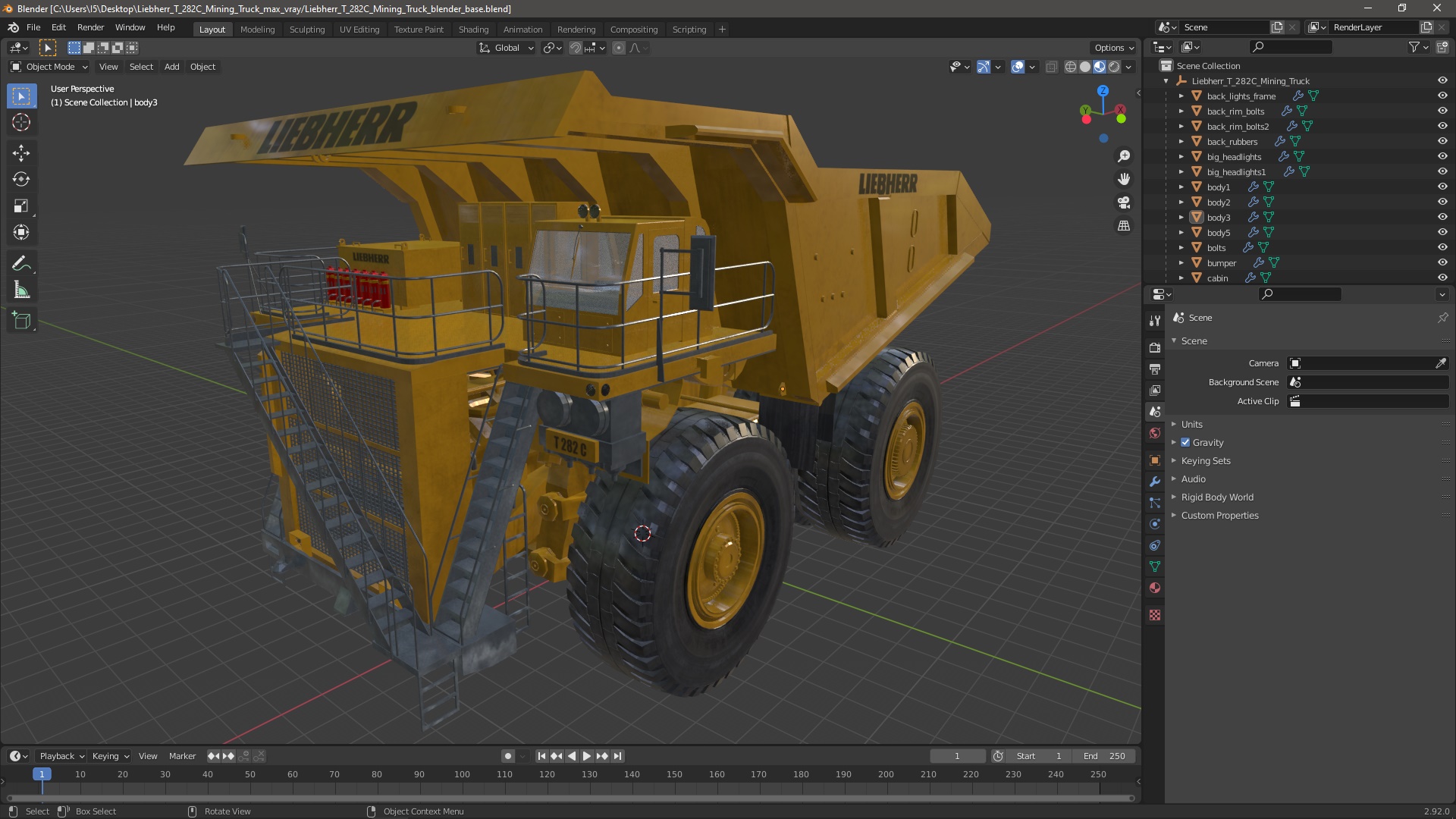Open the Modifier properties wrench tab

tap(1155, 482)
